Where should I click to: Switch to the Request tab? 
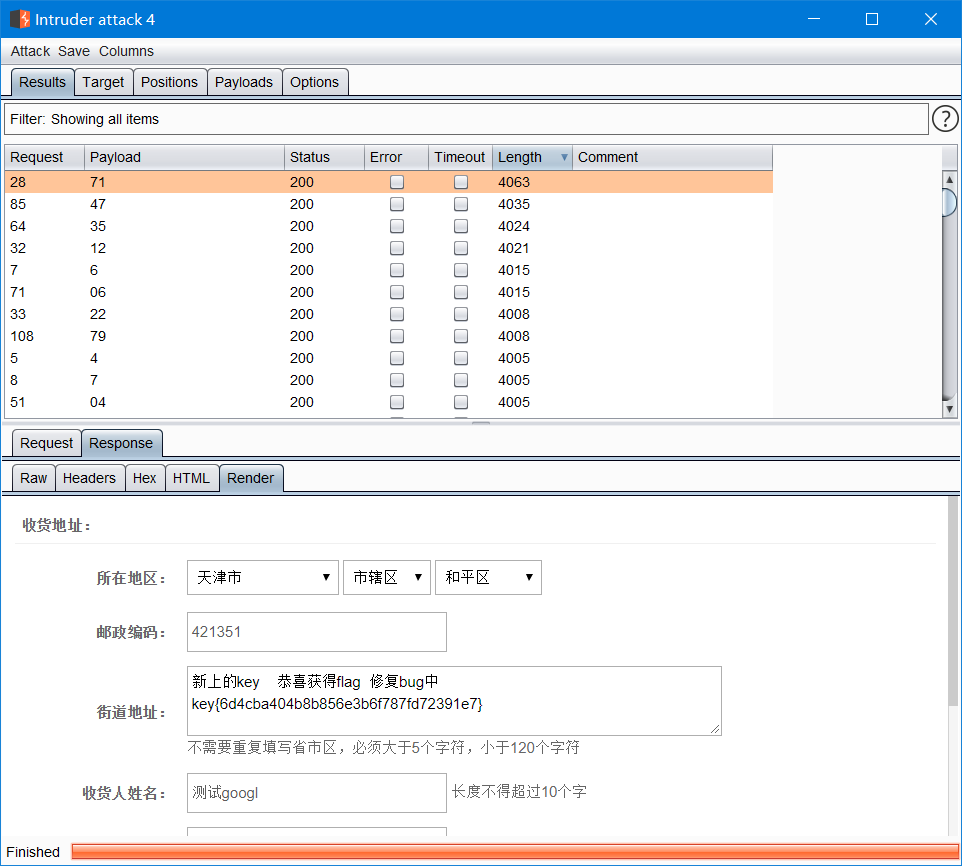[x=47, y=443]
